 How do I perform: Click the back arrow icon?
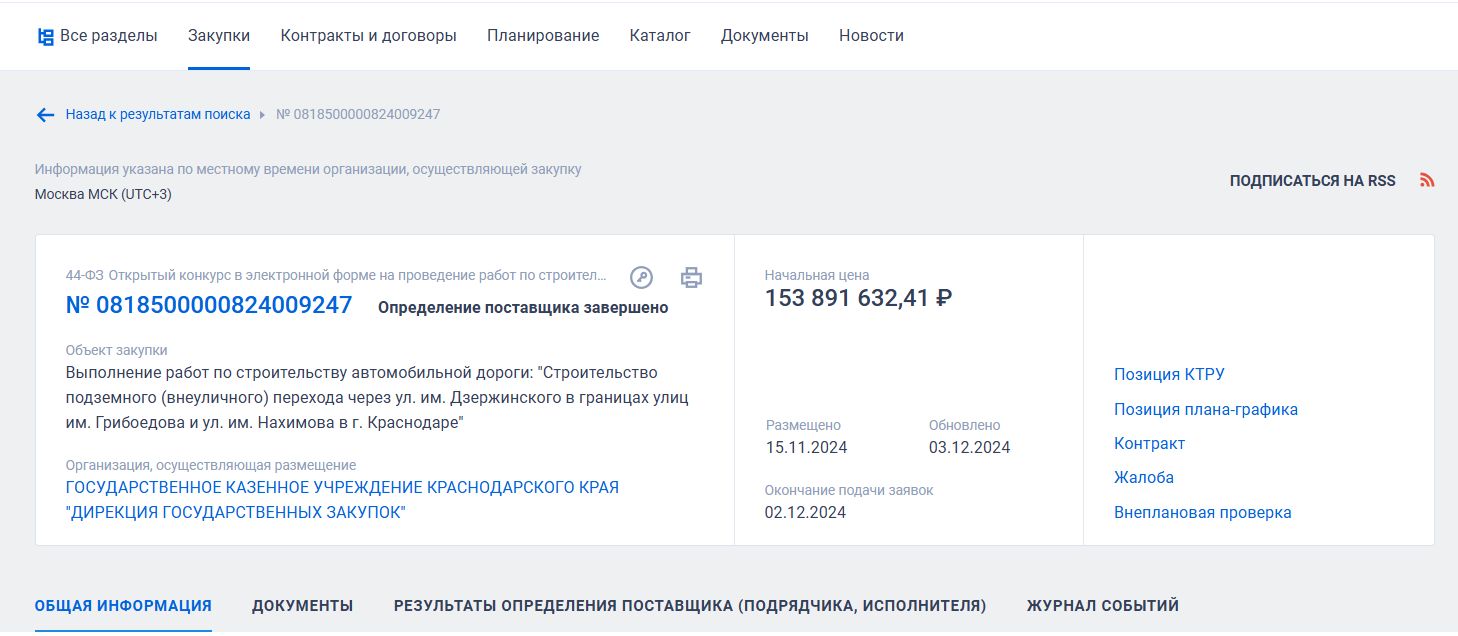pyautogui.click(x=45, y=115)
